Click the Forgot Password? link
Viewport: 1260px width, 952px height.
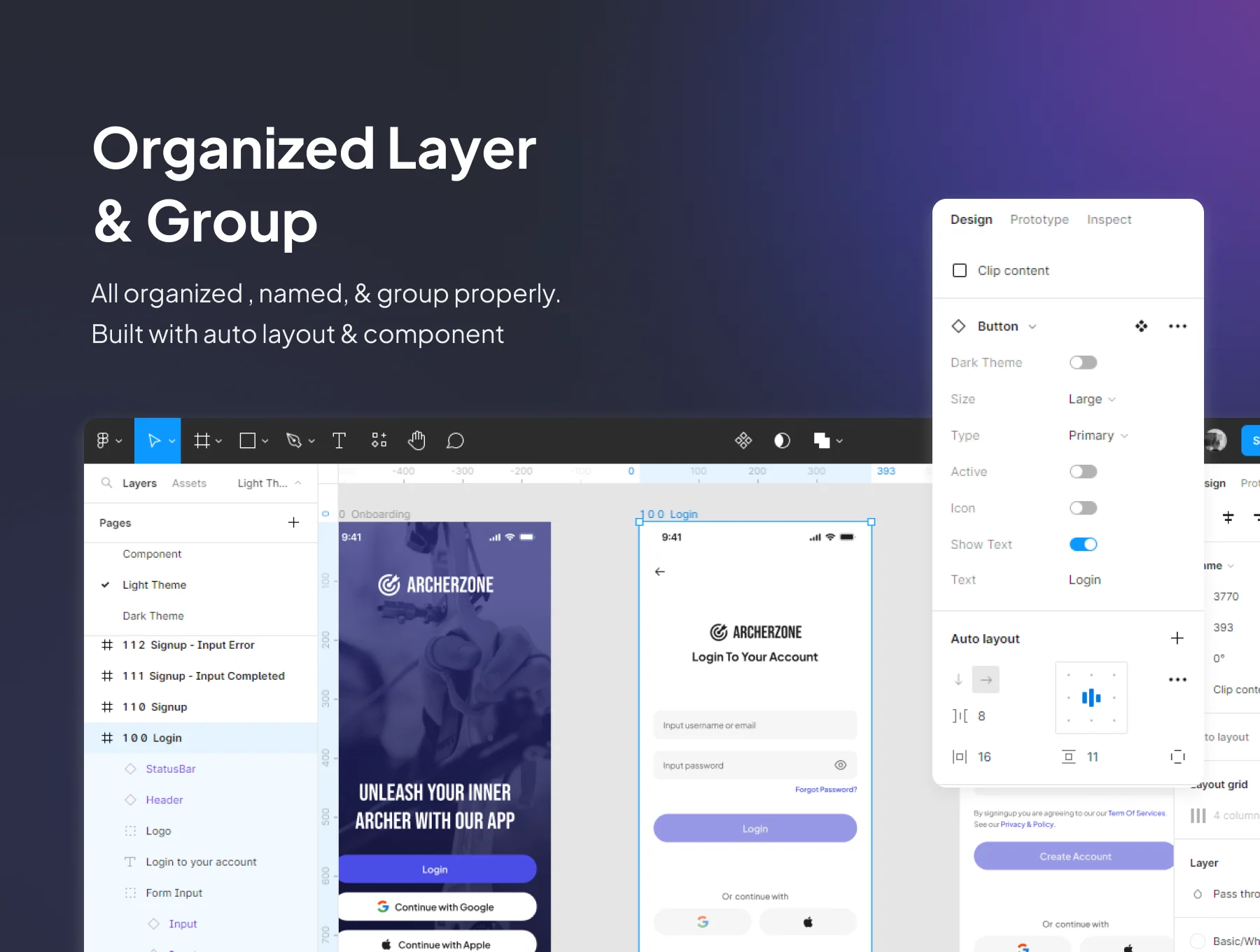826,790
